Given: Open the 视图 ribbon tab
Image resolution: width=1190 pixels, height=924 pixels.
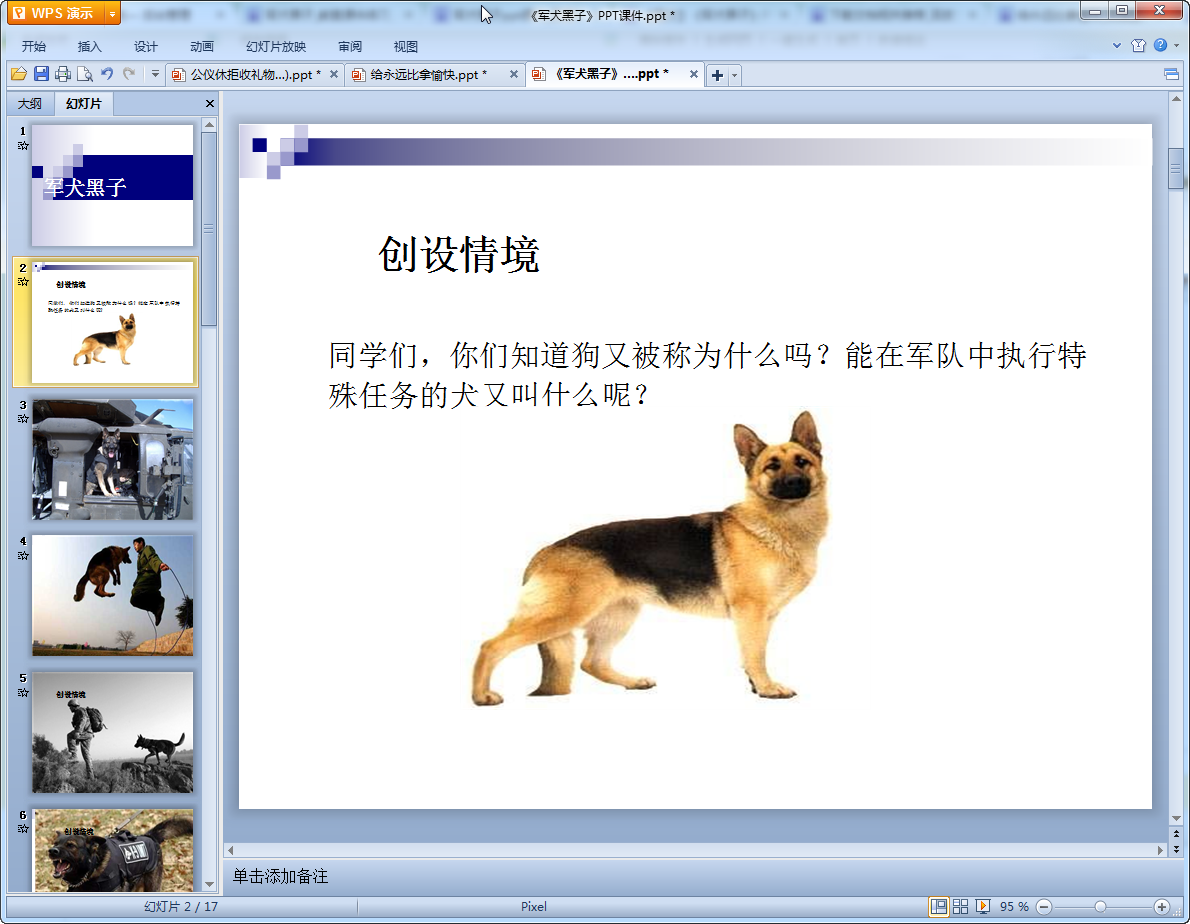Looking at the screenshot, I should coord(406,46).
